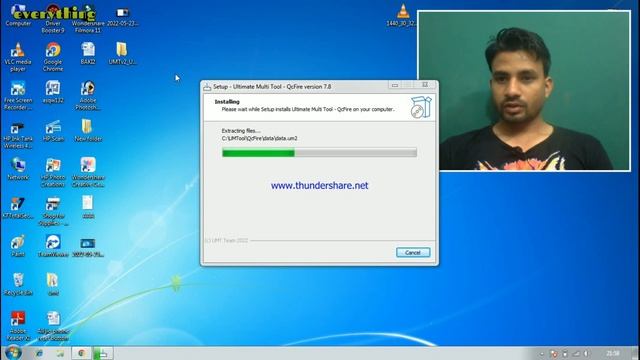Viewport: 640px width, 360px height.
Task: Select the UMTv2_U... folder on desktop
Action: (122, 53)
